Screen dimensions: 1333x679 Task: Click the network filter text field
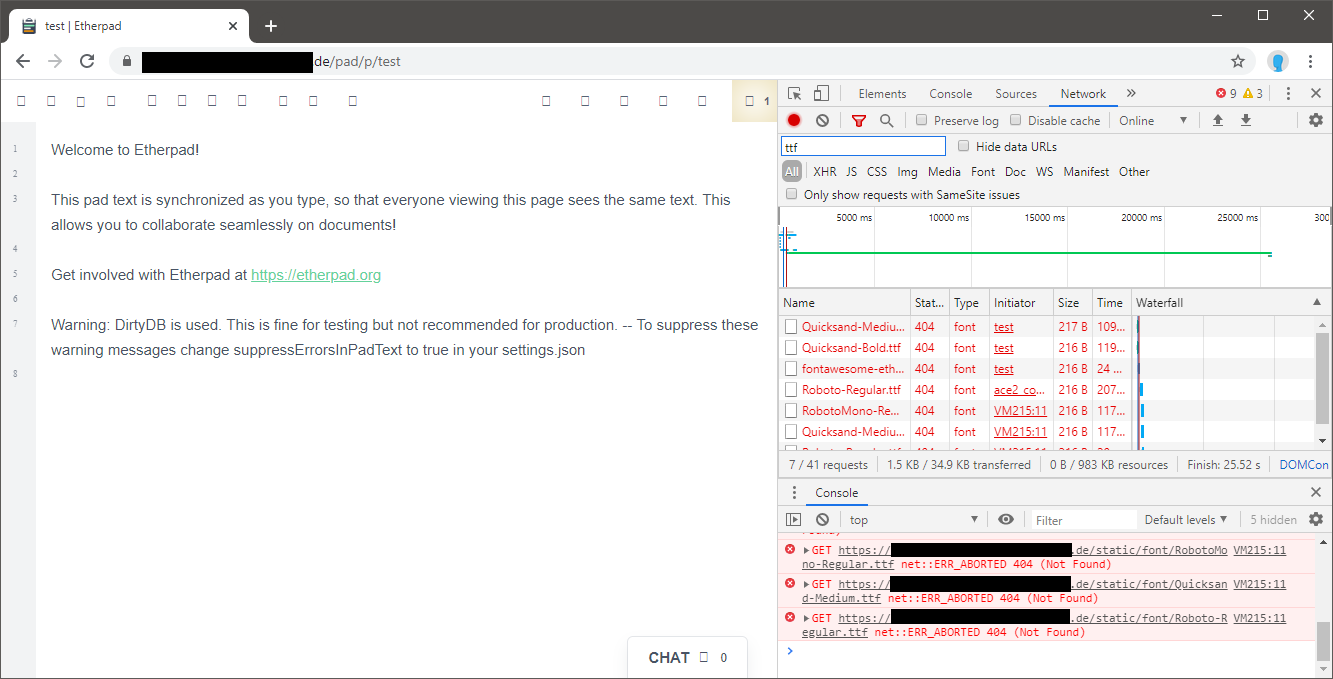point(863,146)
